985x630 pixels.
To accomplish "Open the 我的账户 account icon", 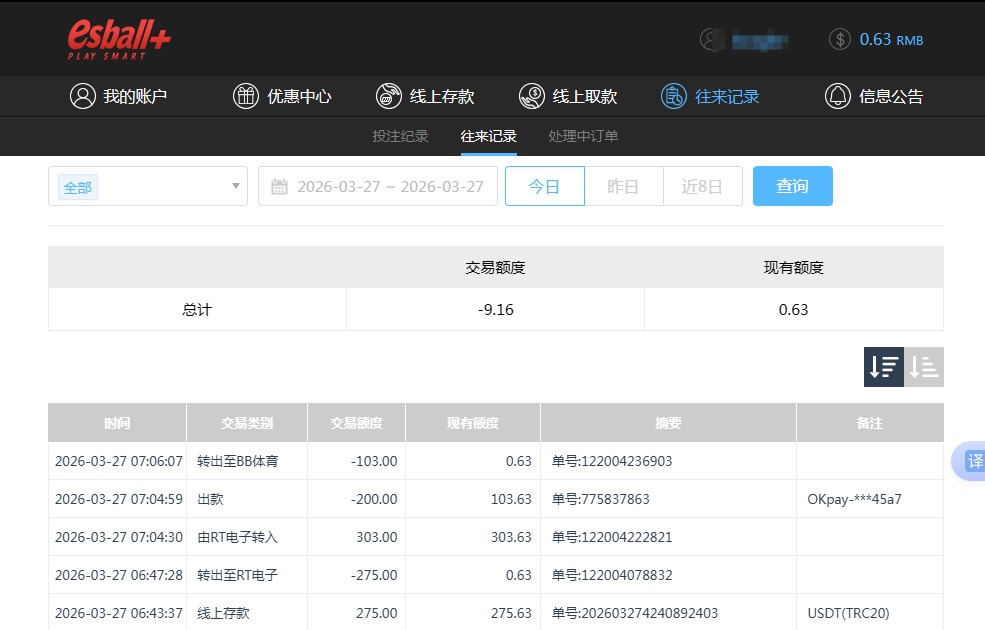I will [83, 96].
